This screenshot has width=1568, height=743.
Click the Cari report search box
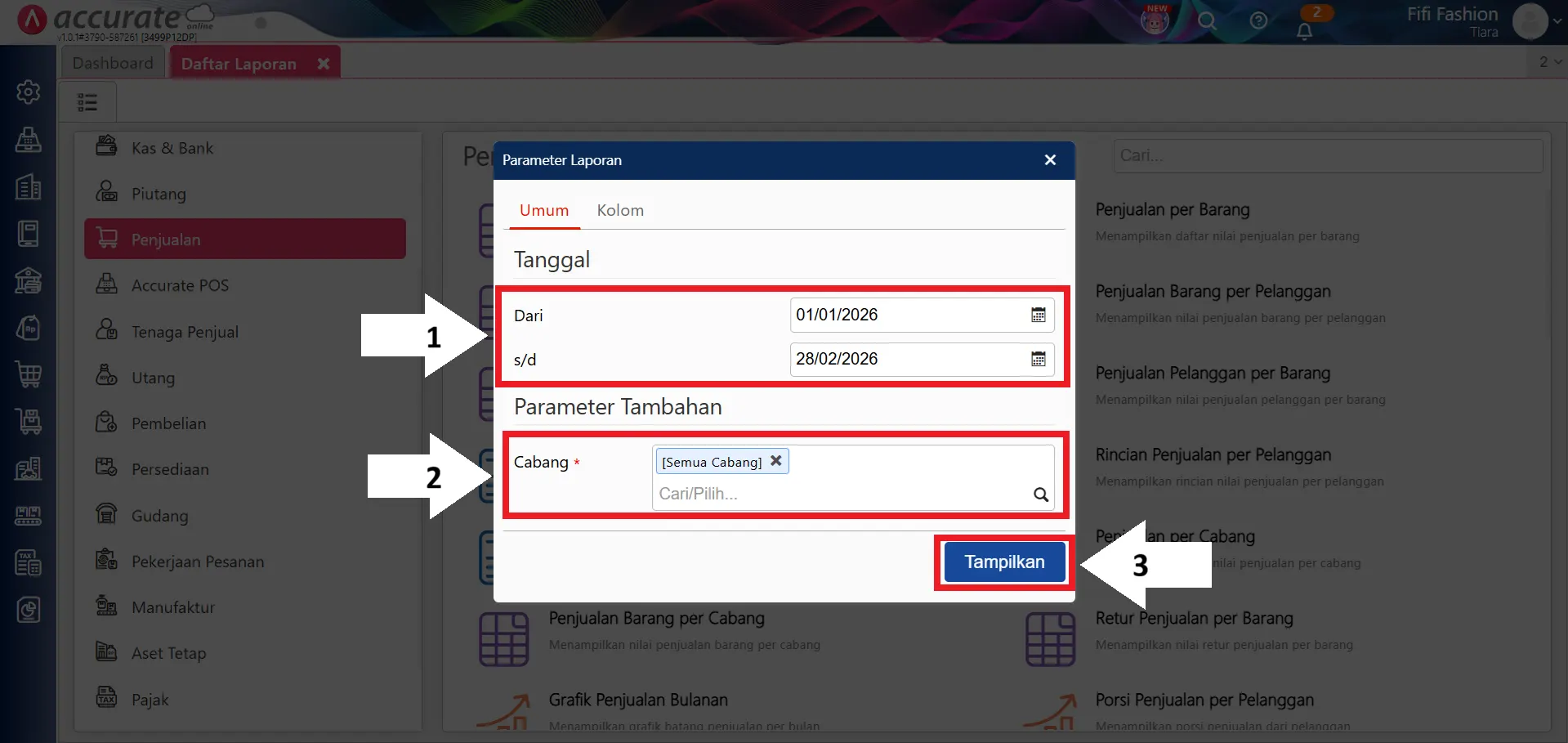(1328, 155)
